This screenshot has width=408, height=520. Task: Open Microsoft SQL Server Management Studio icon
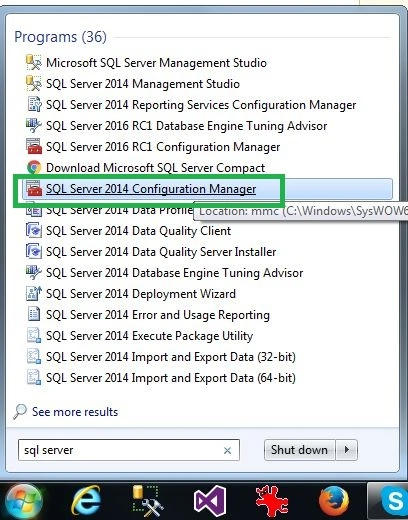click(34, 62)
